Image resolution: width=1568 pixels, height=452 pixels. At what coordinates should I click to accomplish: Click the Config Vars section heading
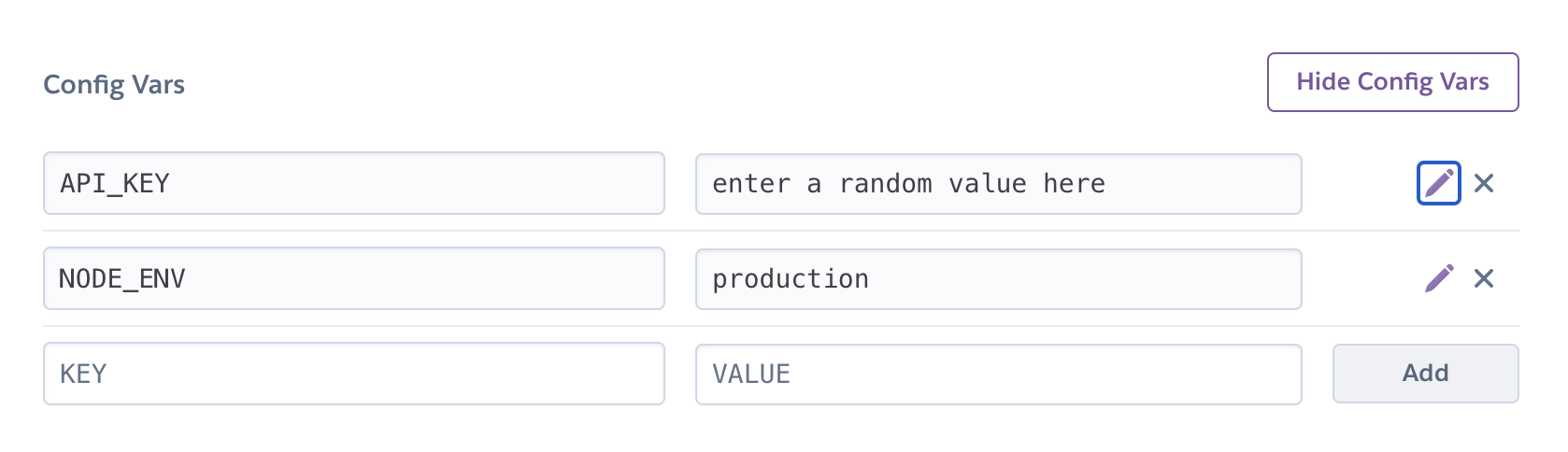pyautogui.click(x=114, y=85)
